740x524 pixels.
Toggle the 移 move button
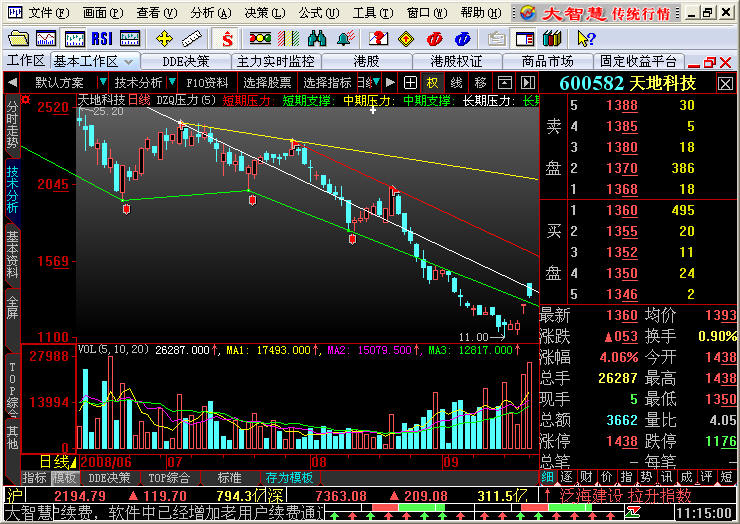point(480,83)
